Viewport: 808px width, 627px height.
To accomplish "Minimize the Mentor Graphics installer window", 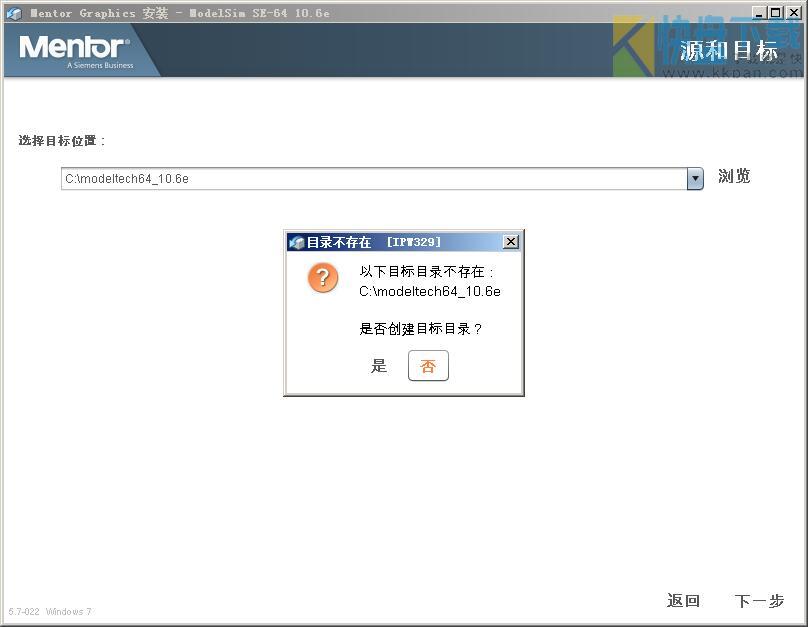I will point(759,12).
